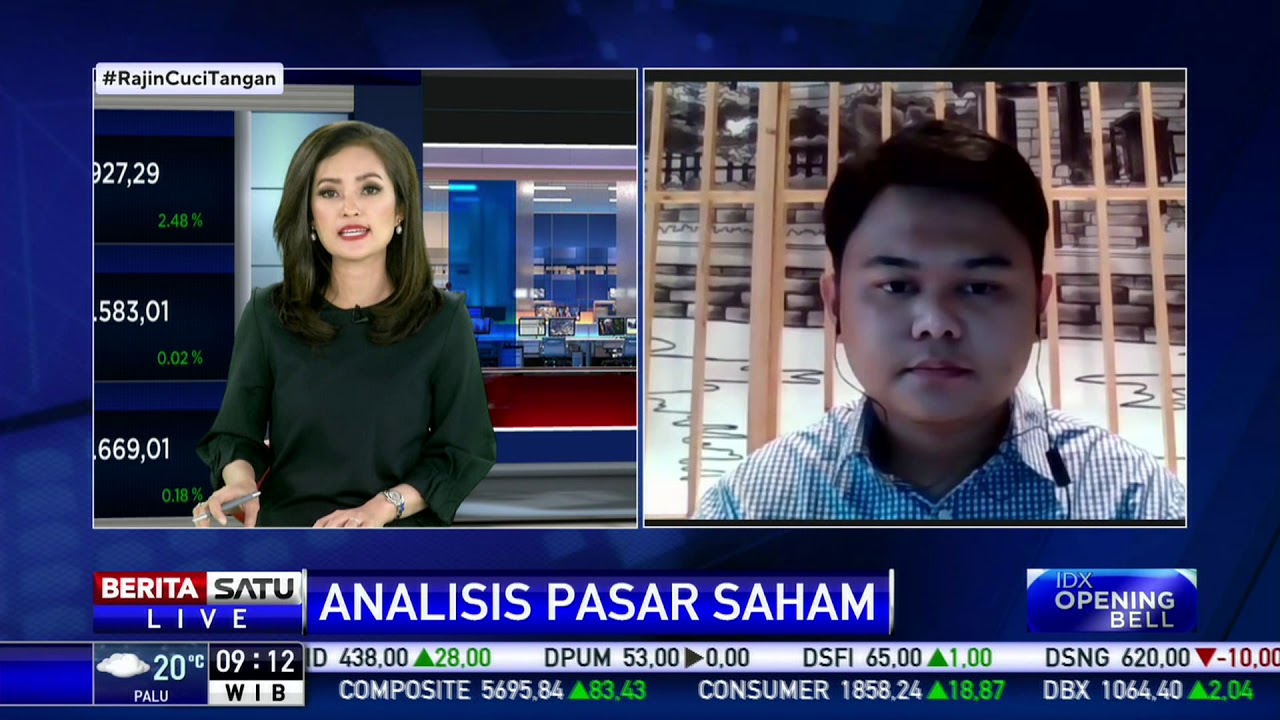This screenshot has width=1280, height=720.
Task: Click the DBX value 1064,40
Action: [x=1140, y=690]
